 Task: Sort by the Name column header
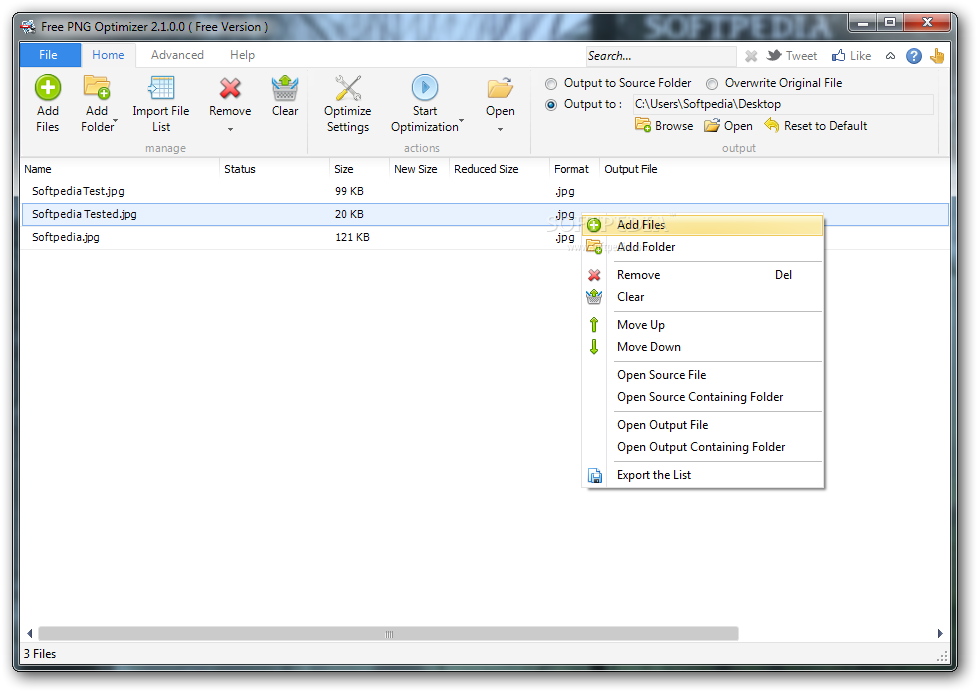(x=120, y=169)
